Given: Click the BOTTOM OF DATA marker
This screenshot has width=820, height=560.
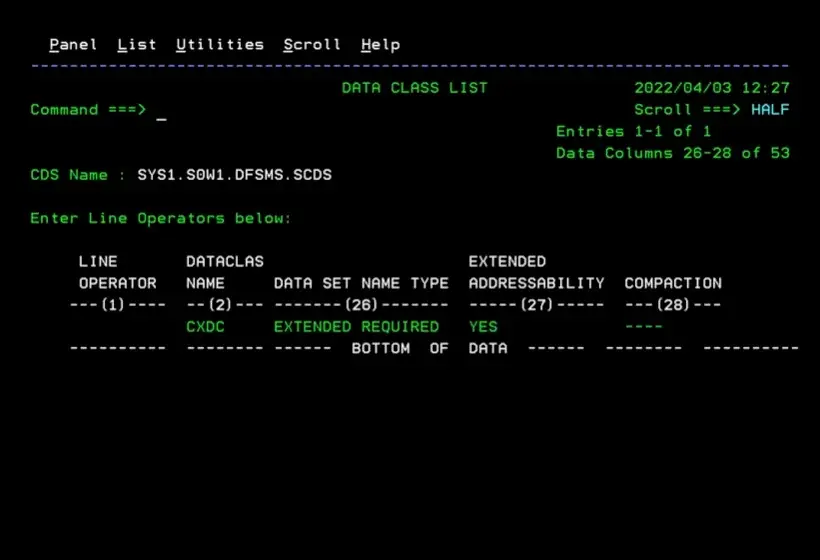Looking at the screenshot, I should coord(429,348).
